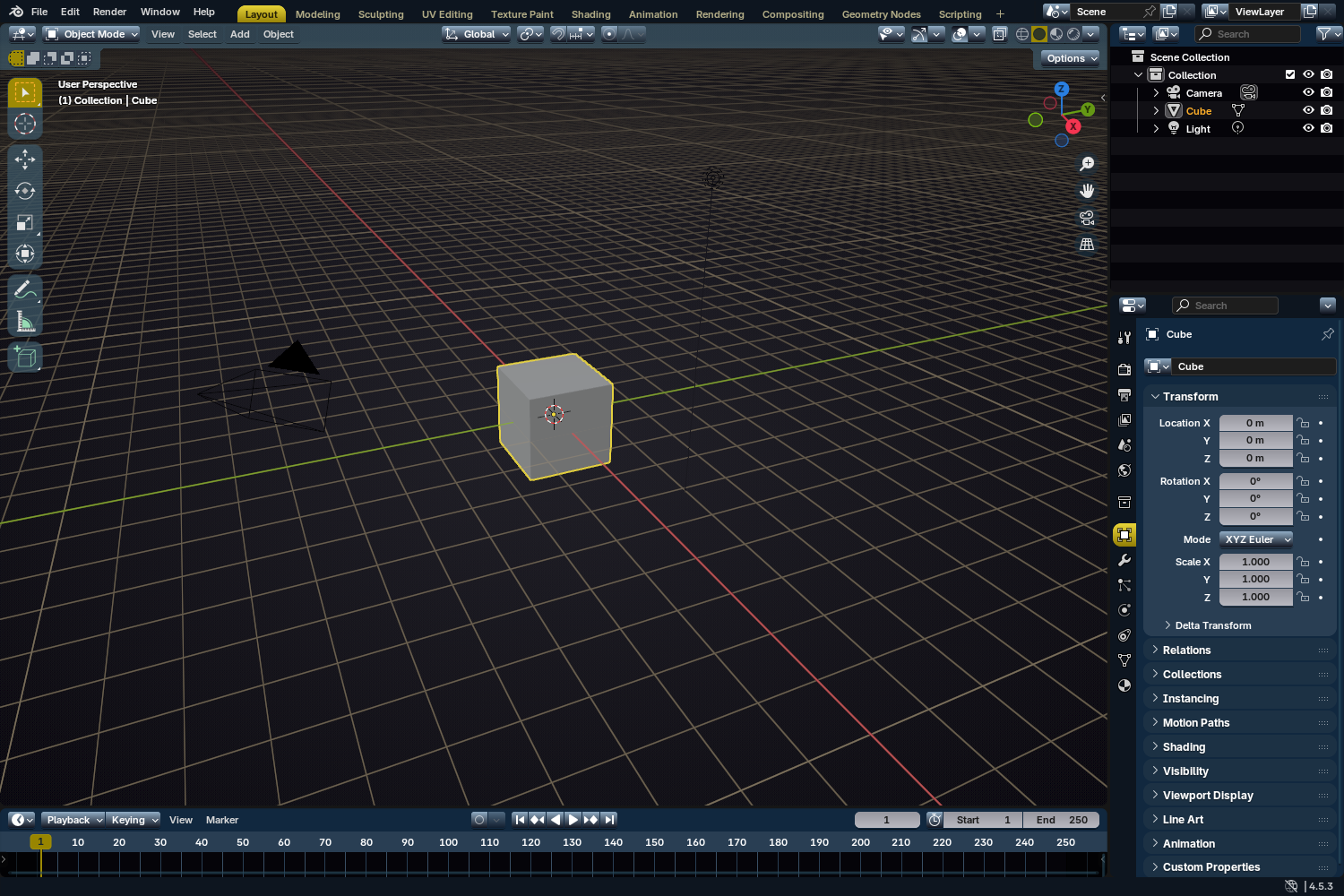Image resolution: width=1344 pixels, height=896 pixels.
Task: Switch to Modeling workspace tab
Action: coord(318,14)
